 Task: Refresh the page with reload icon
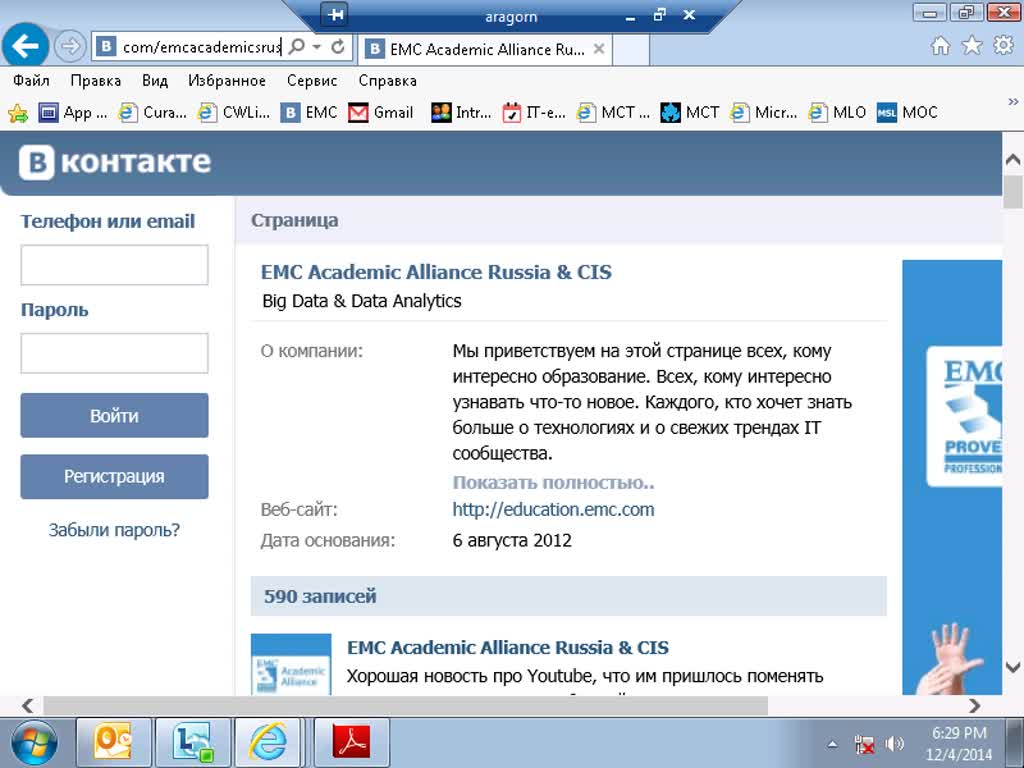coord(338,47)
